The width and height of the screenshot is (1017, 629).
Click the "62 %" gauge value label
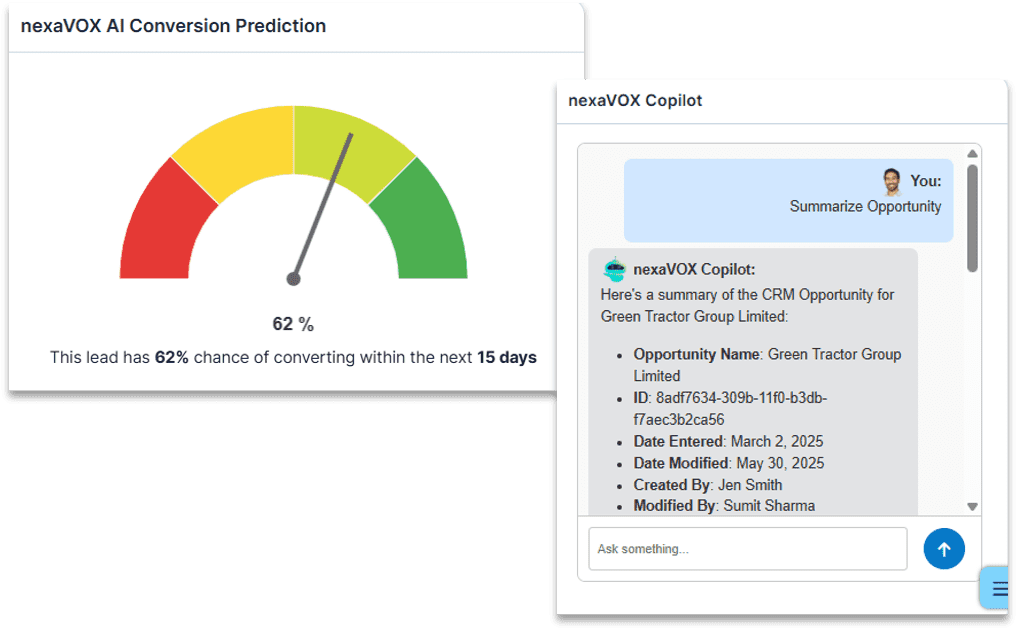(293, 324)
